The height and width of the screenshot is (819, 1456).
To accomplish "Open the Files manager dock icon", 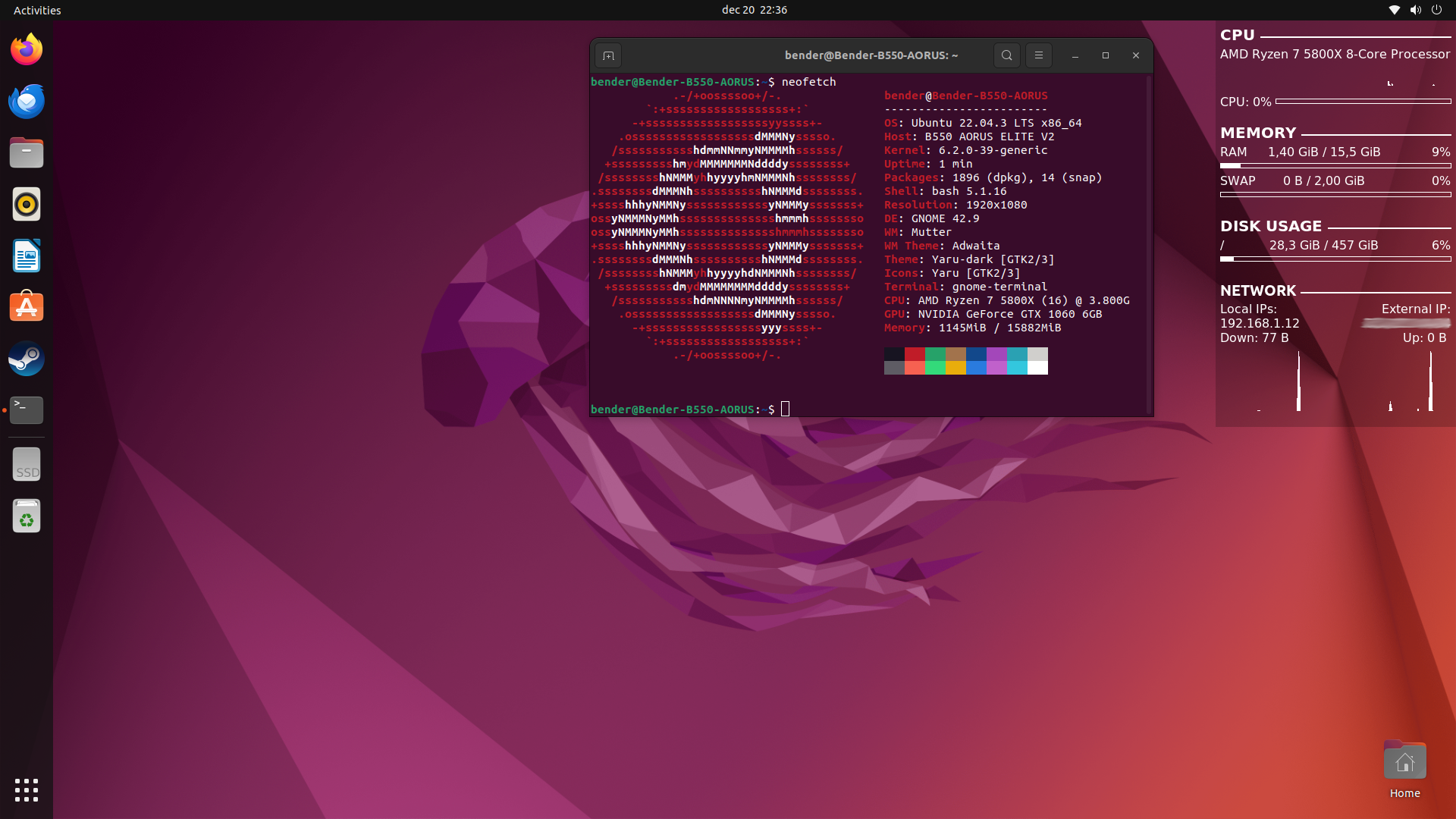I will click(x=27, y=152).
